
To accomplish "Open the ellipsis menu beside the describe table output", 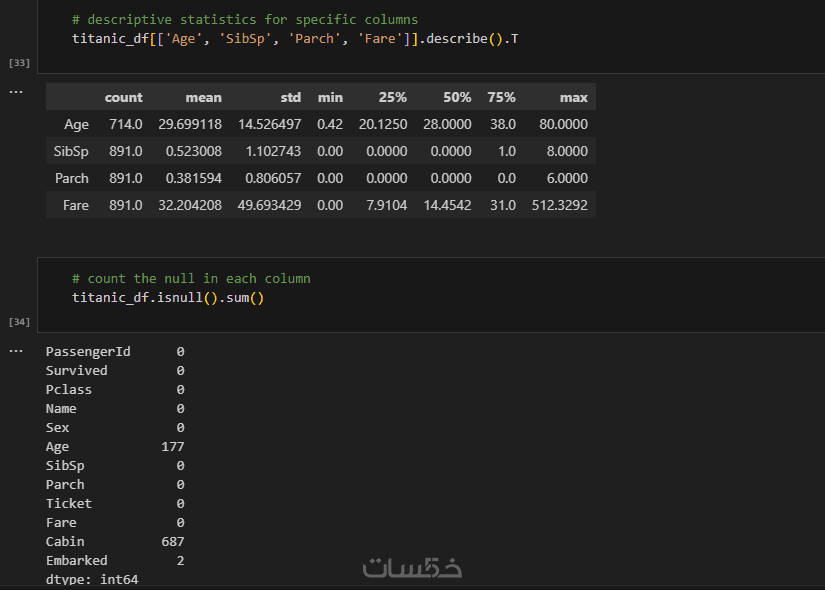I will click(15, 91).
